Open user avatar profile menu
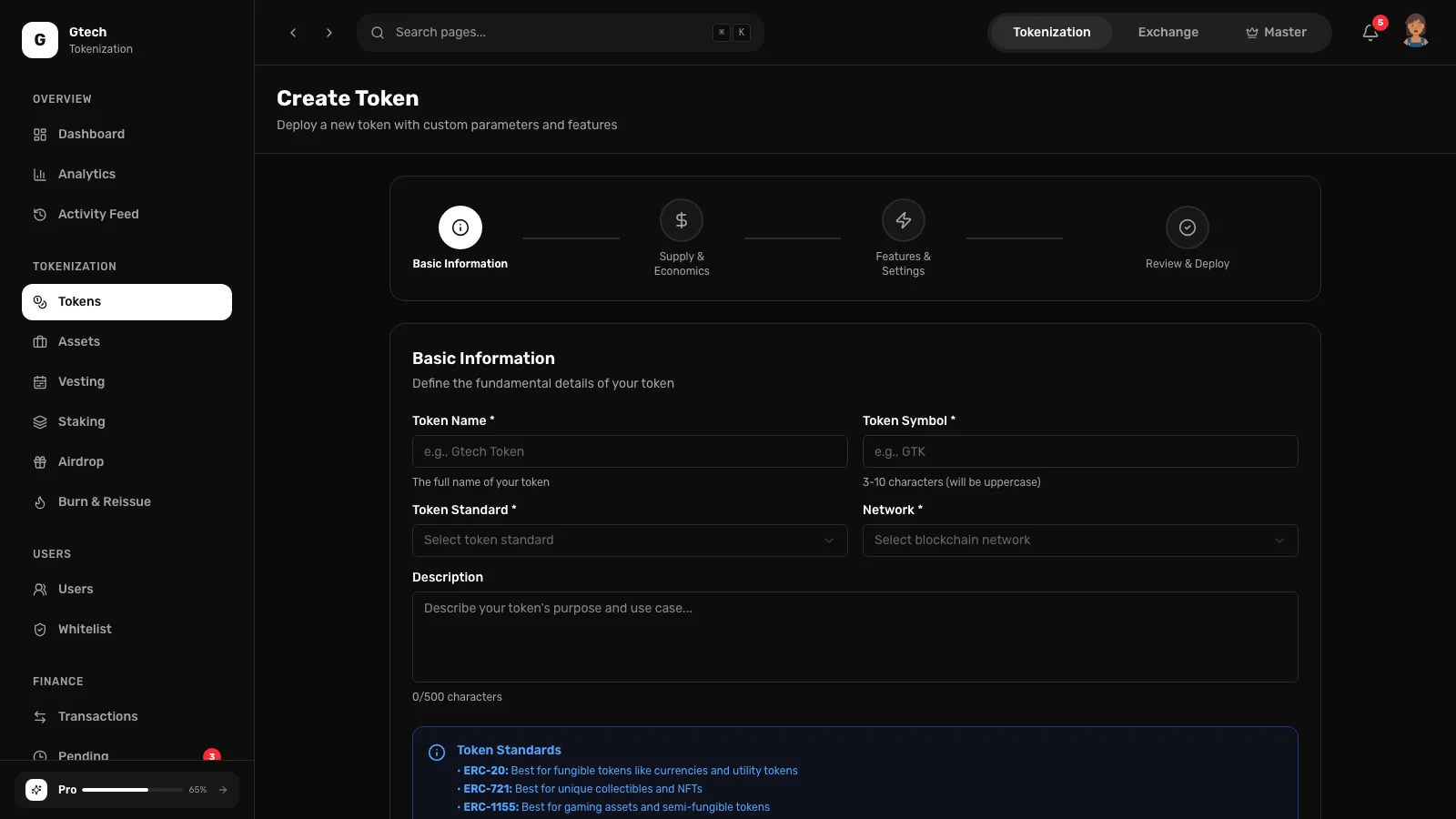The width and height of the screenshot is (1456, 819). (x=1415, y=31)
